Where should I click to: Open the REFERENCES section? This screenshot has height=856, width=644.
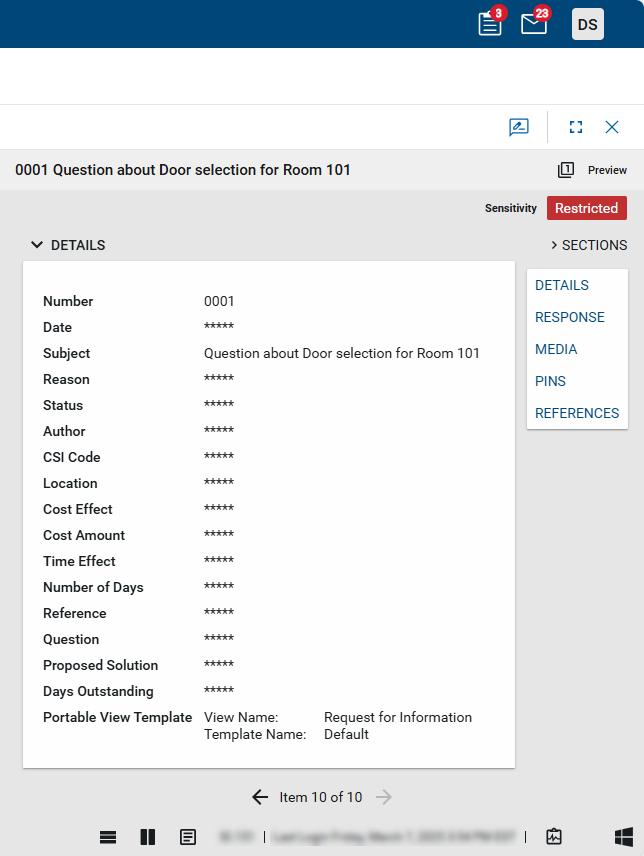[577, 413]
